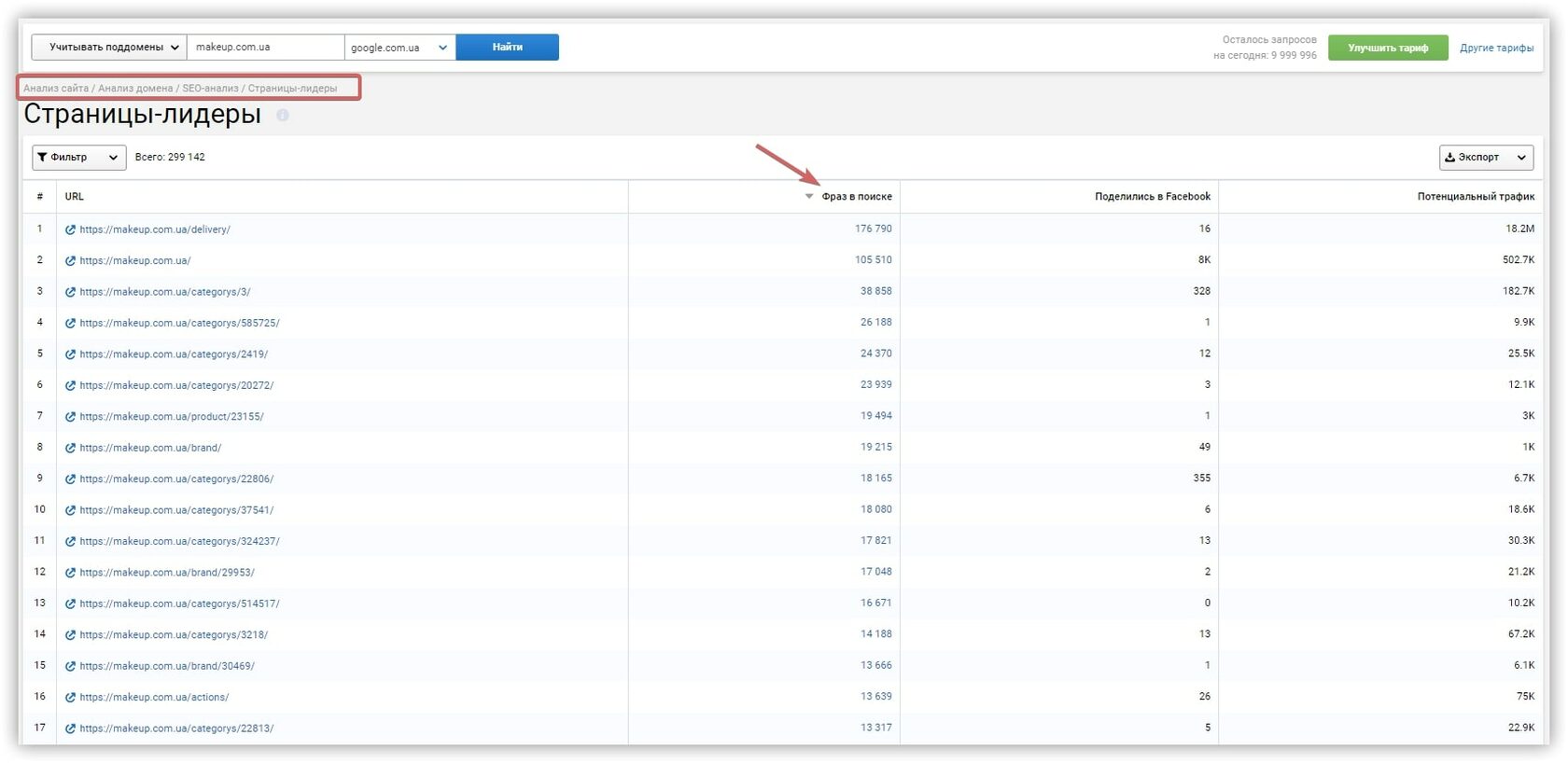
Task: Click the 8K Facebook shares value
Action: (1204, 260)
